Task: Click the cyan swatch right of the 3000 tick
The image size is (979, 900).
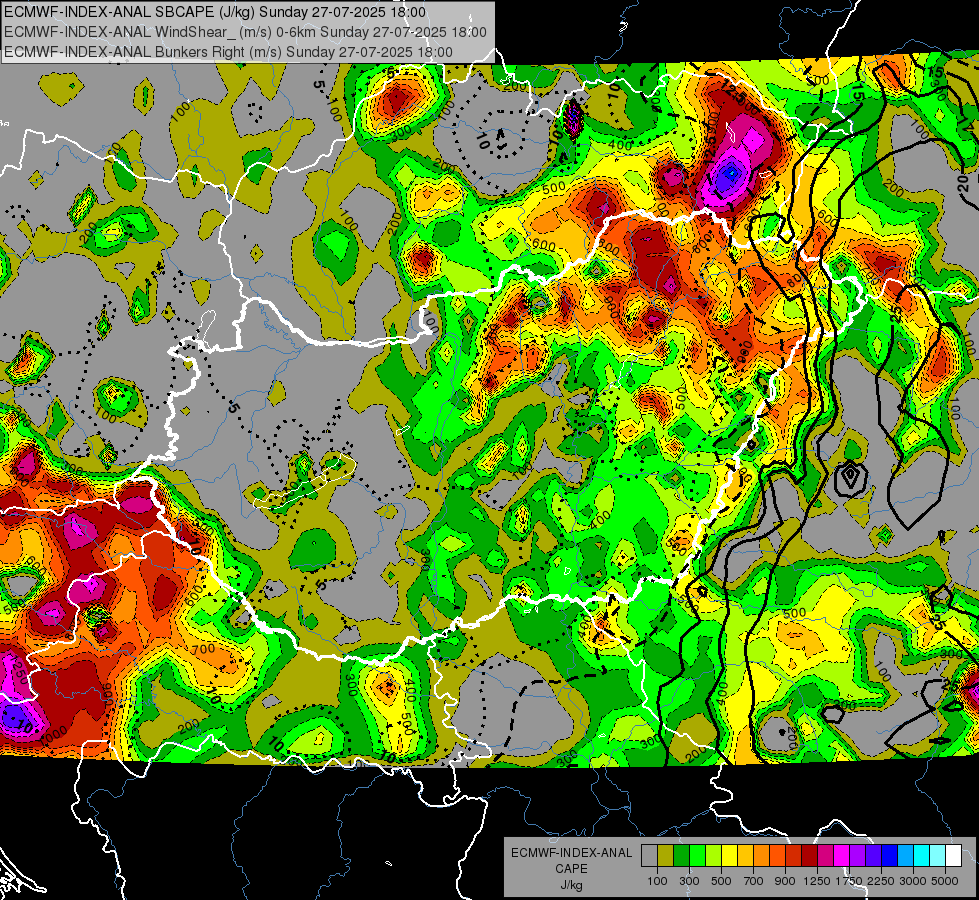Action: click(x=922, y=855)
